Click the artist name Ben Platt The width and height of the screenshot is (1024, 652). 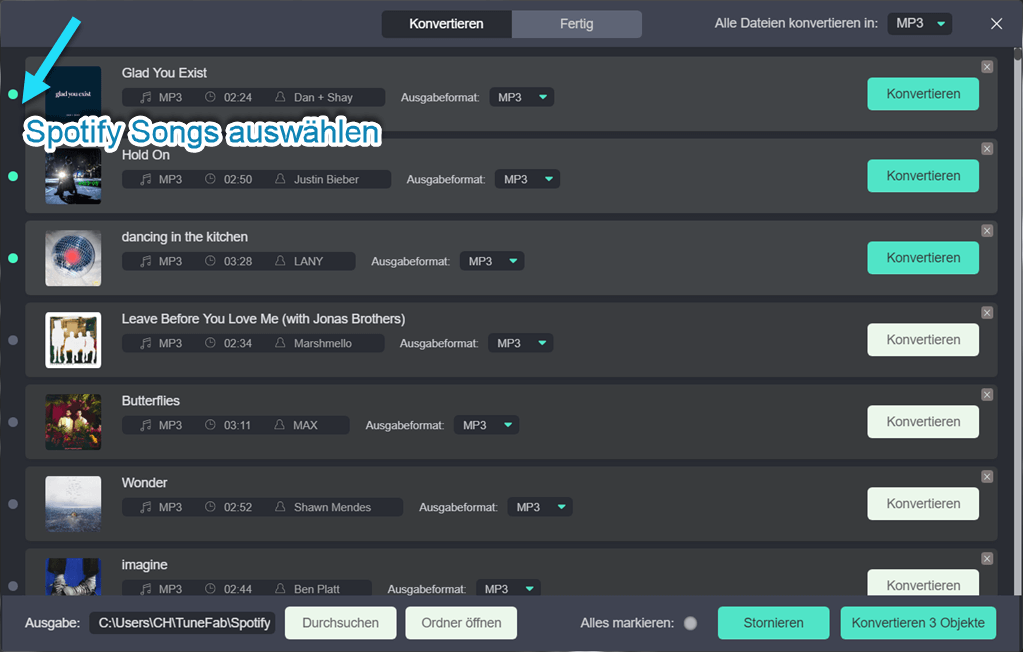click(317, 589)
